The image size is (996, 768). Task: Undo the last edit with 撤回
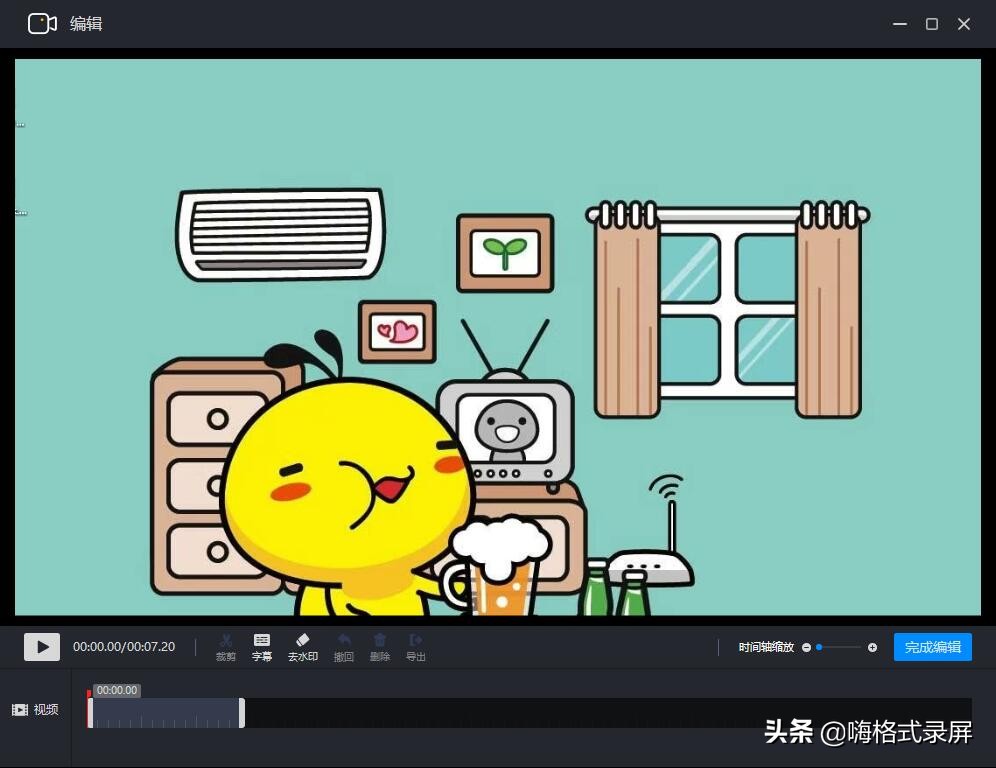click(x=343, y=646)
